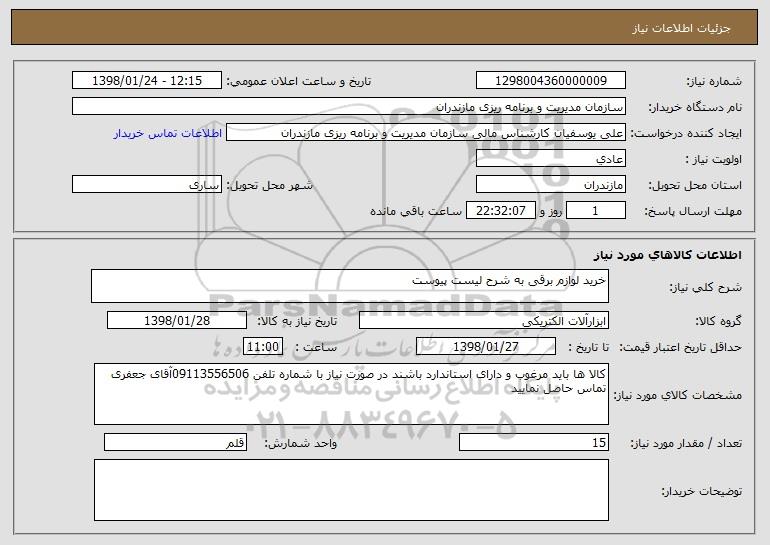Select the time field showing 11:00

(x=263, y=347)
